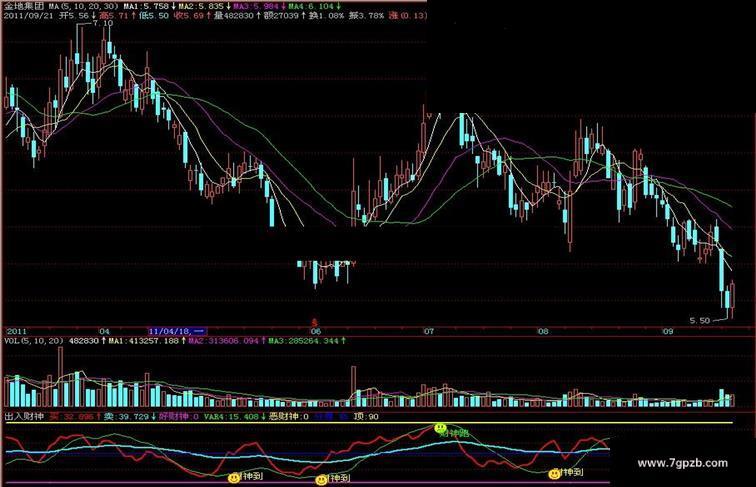Click the green smiley marker at indicator peak
The height and width of the screenshot is (487, 756).
coord(440,428)
